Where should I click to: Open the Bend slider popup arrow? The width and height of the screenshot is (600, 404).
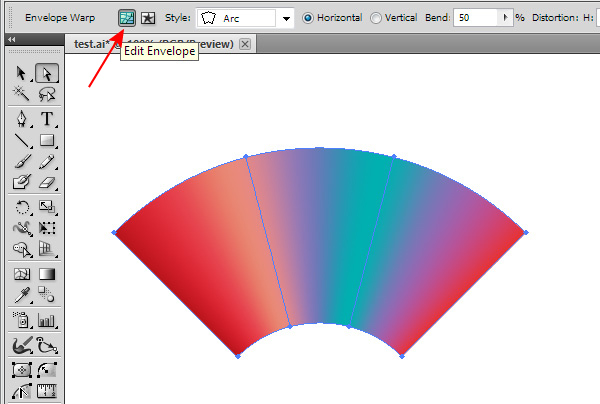click(x=505, y=18)
